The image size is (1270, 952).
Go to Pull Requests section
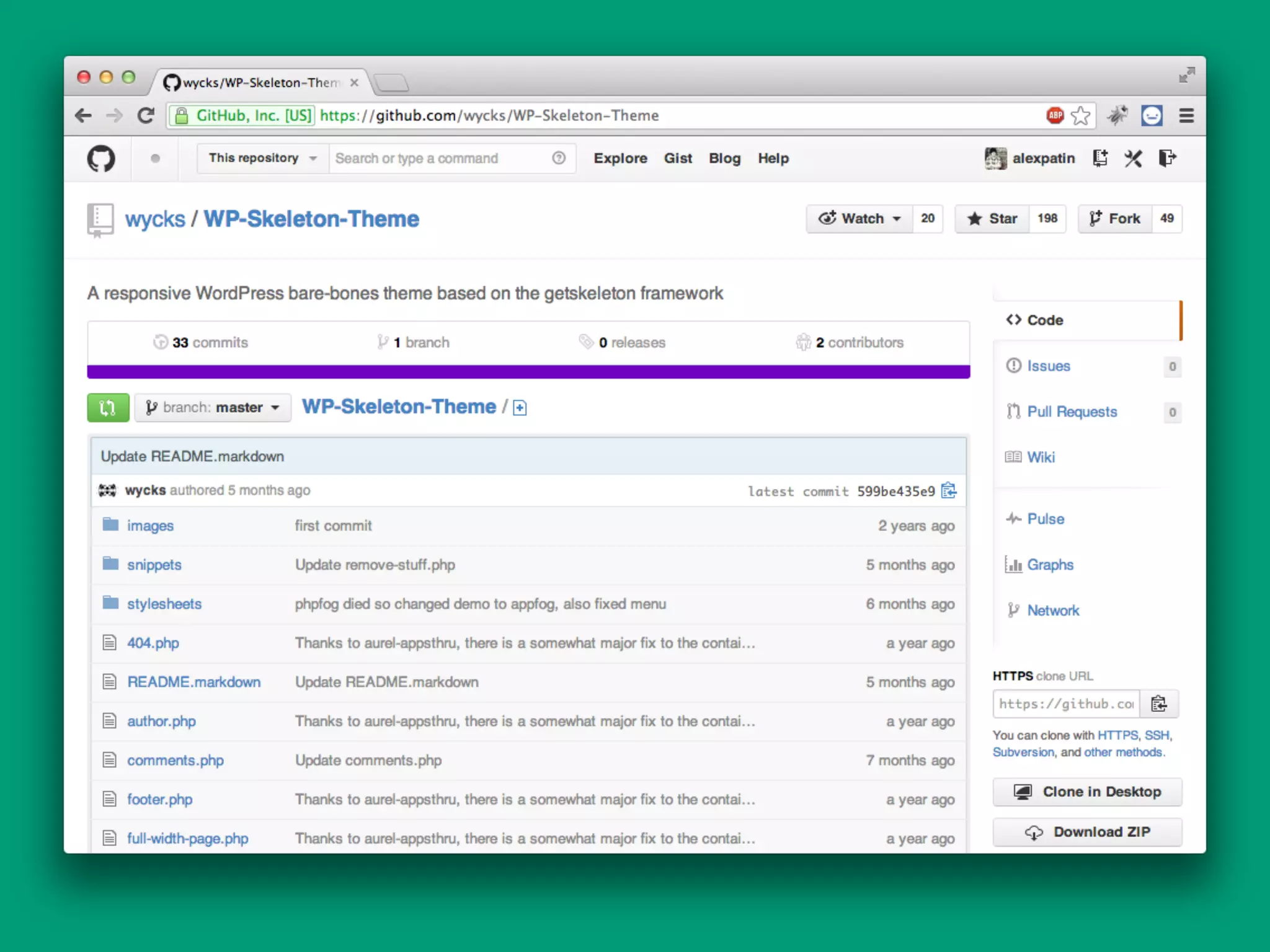coord(1072,412)
